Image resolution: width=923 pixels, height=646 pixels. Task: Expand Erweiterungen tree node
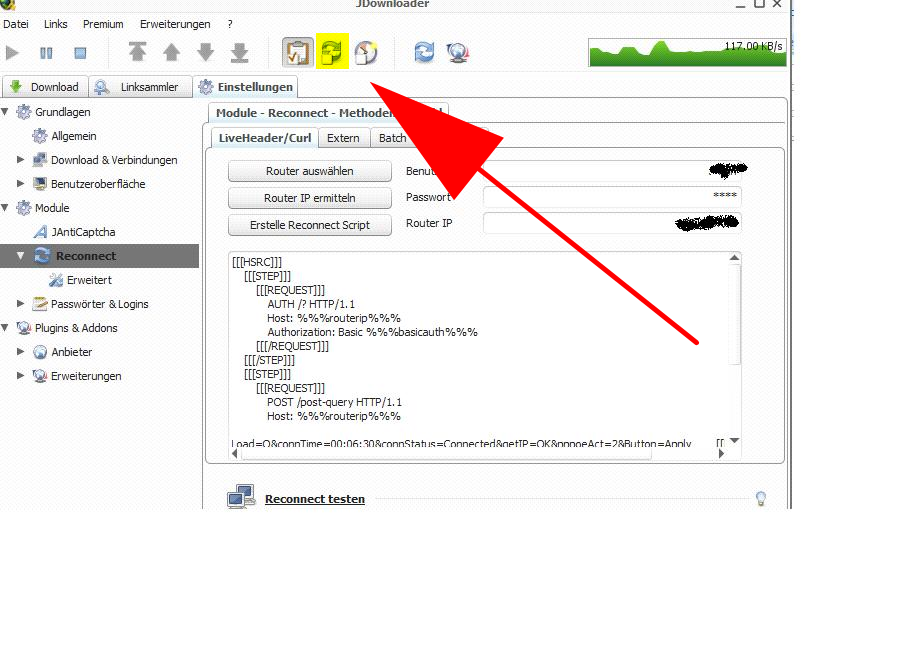tap(21, 375)
